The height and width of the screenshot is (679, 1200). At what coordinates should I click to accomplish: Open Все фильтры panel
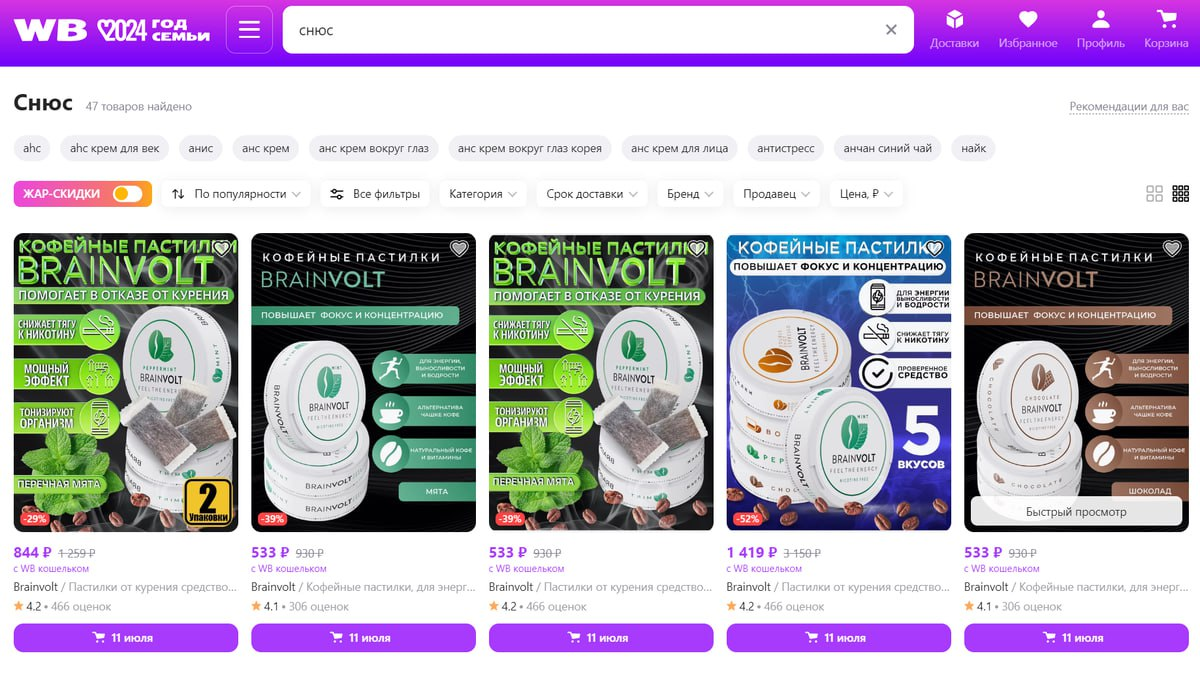tap(375, 194)
